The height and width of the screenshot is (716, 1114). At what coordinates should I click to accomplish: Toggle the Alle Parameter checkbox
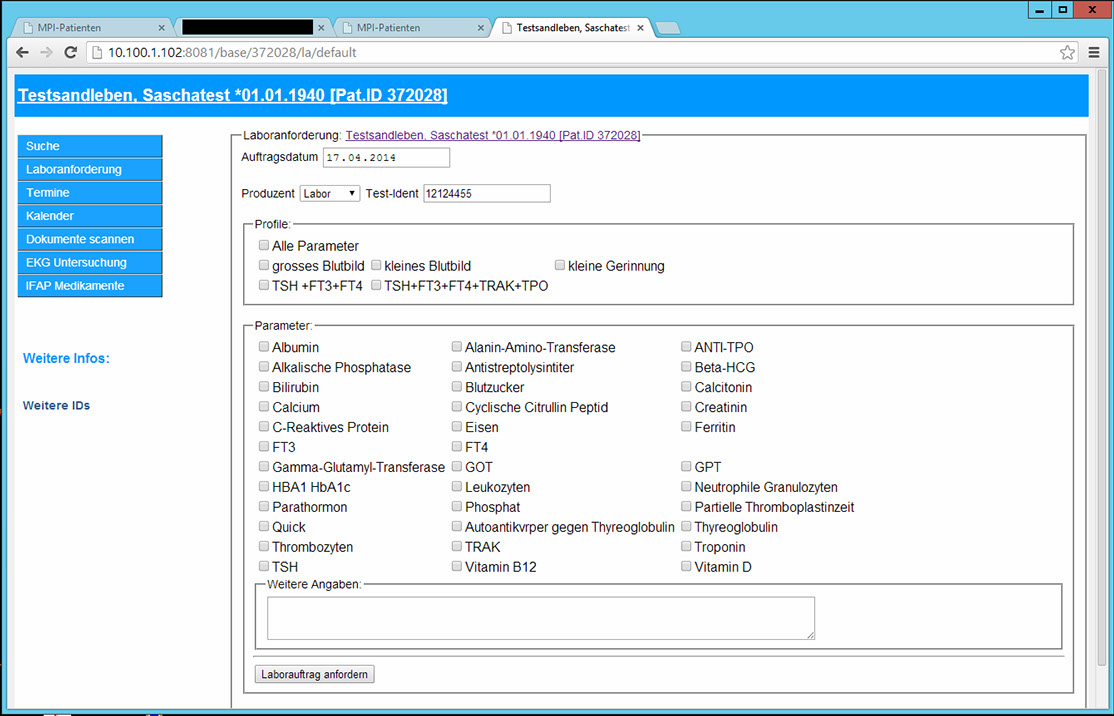click(x=264, y=246)
